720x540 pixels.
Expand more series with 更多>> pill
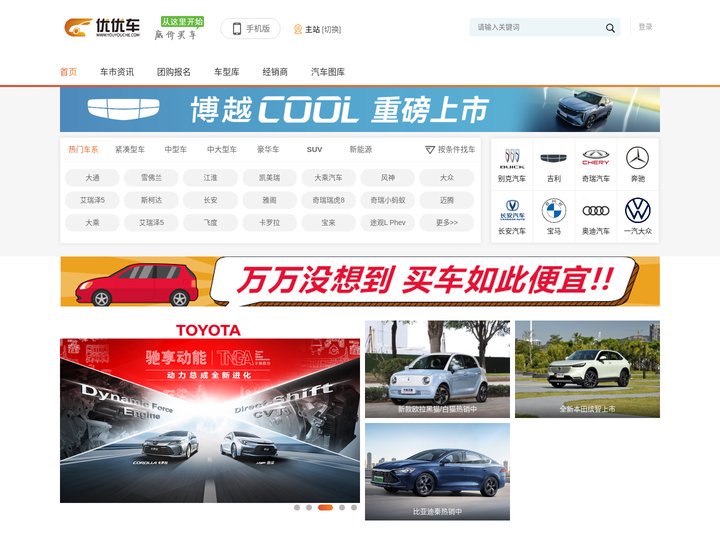[x=447, y=223]
